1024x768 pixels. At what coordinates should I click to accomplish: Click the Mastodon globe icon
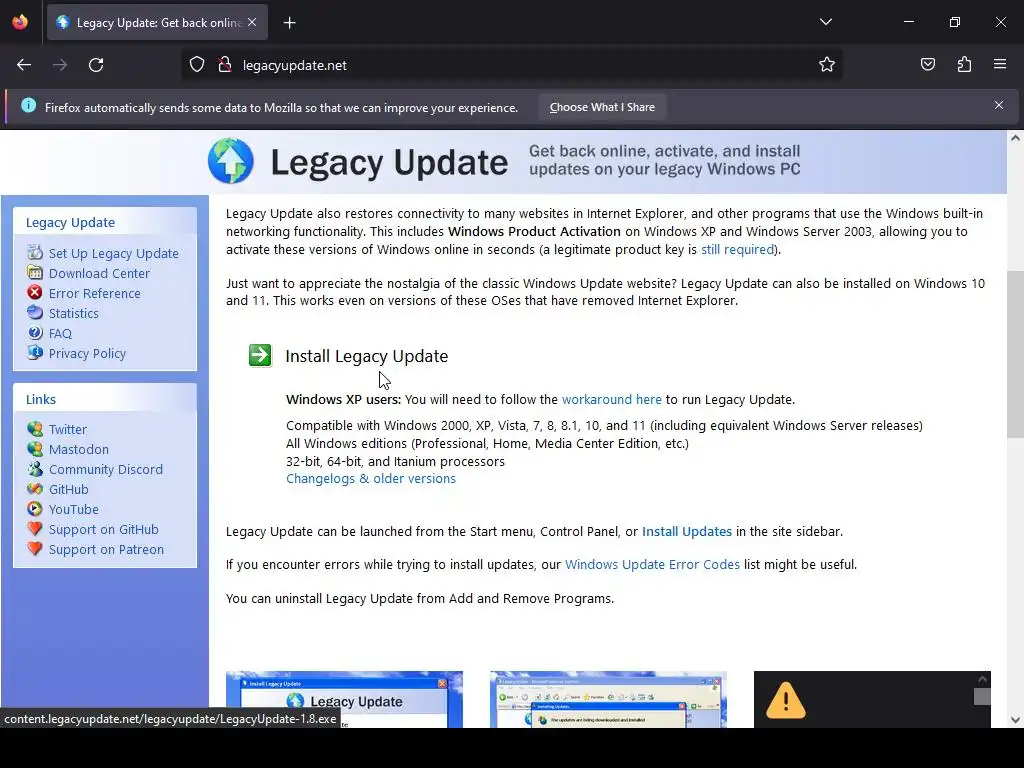[35, 449]
